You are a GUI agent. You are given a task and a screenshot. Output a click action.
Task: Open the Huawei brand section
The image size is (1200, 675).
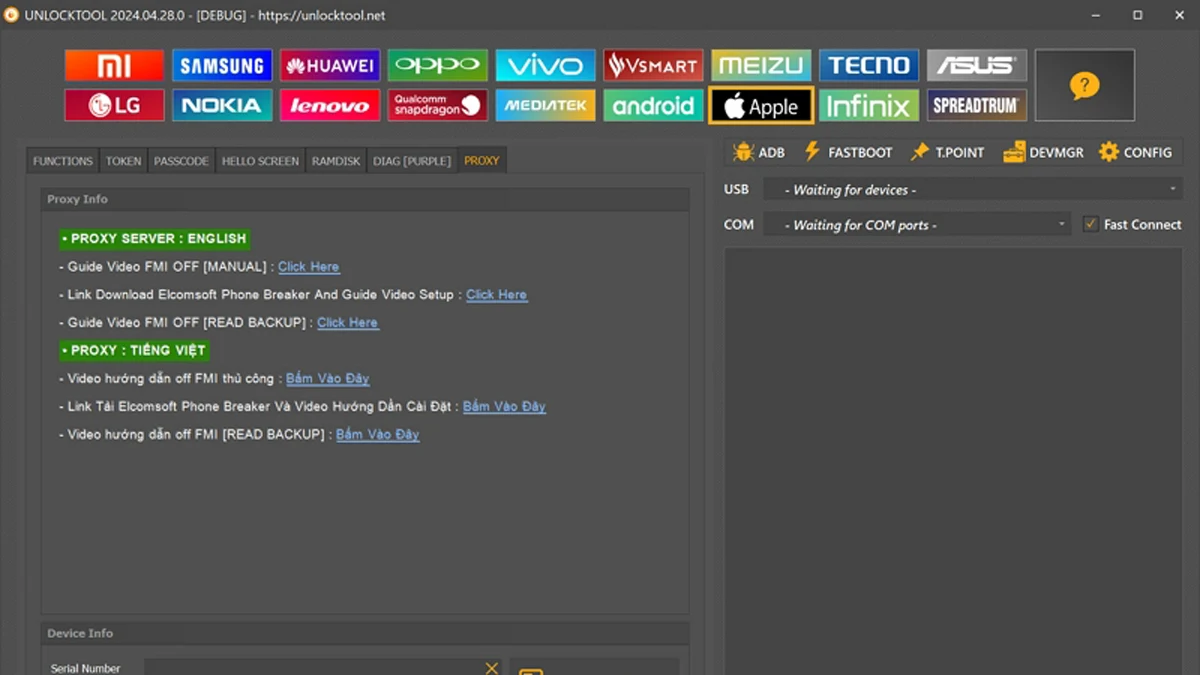pyautogui.click(x=329, y=66)
